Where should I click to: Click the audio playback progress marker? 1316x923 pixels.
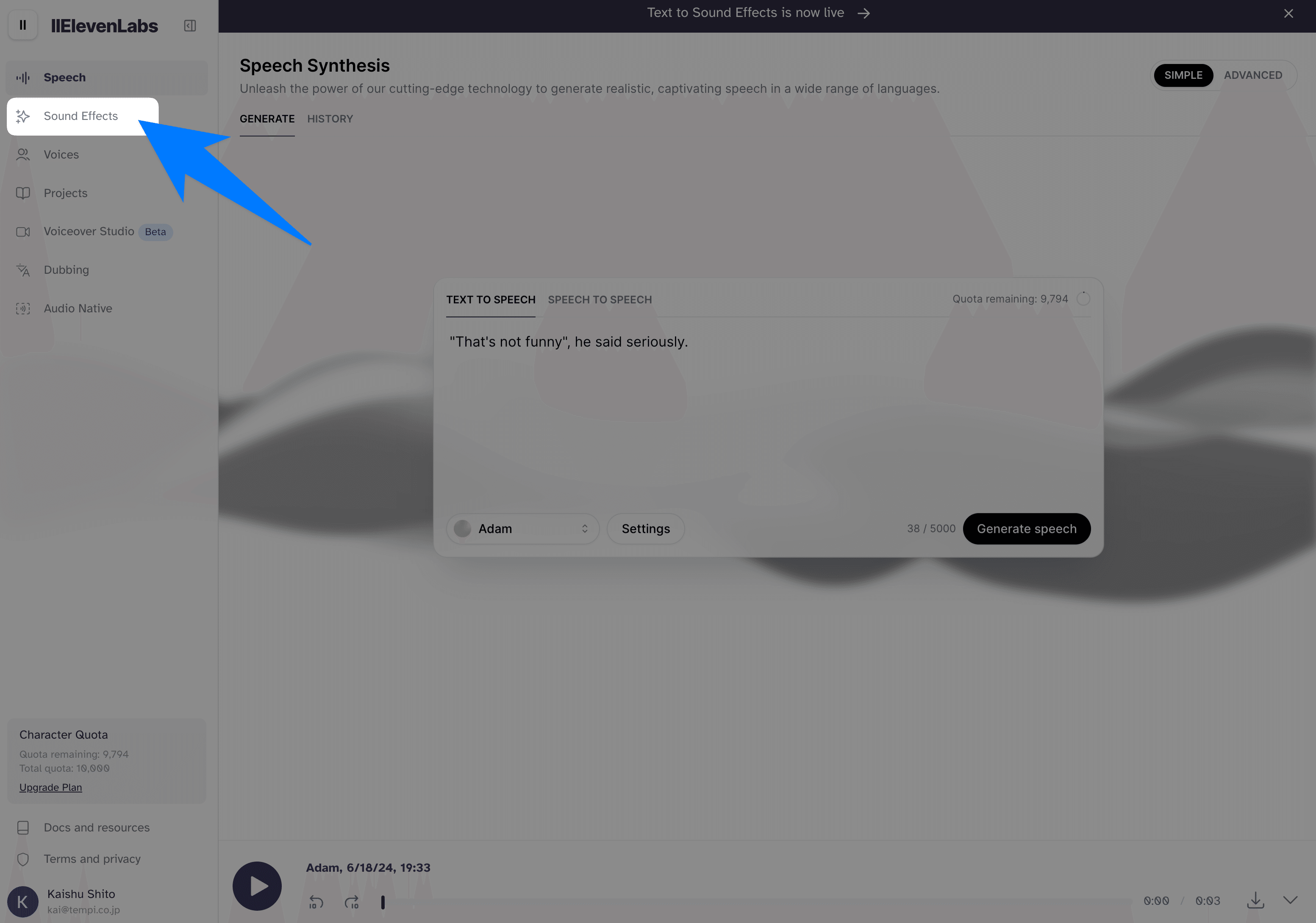click(x=383, y=902)
